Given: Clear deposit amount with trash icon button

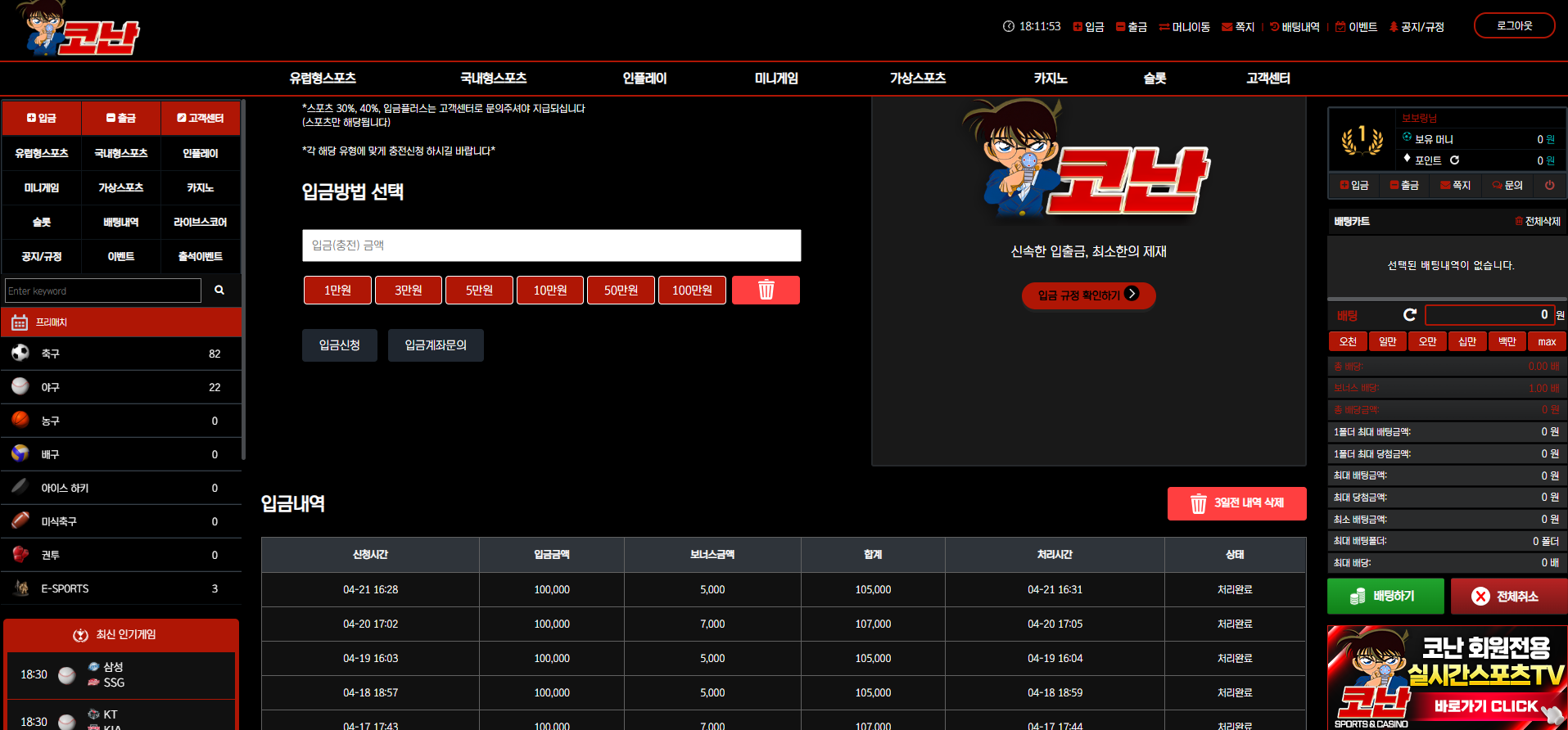Looking at the screenshot, I should coord(766,290).
